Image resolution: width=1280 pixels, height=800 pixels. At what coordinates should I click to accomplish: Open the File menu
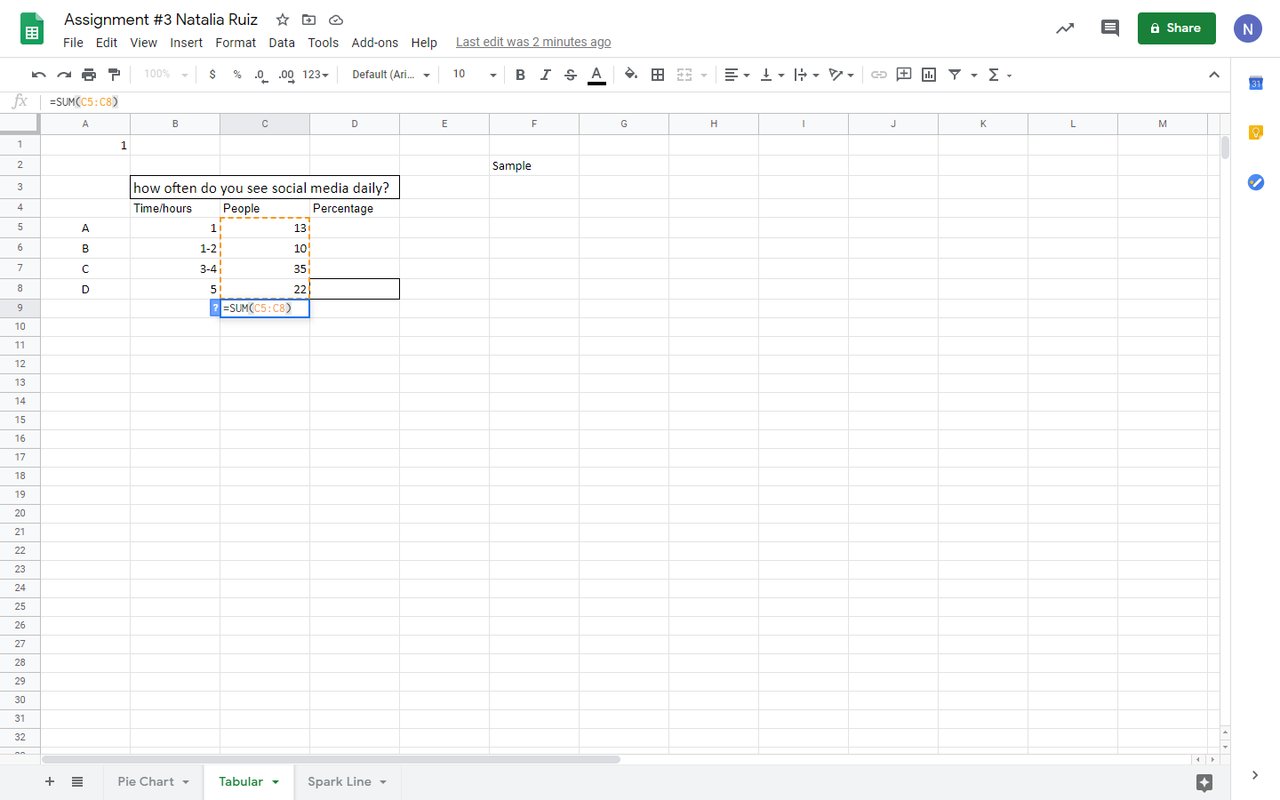point(73,43)
